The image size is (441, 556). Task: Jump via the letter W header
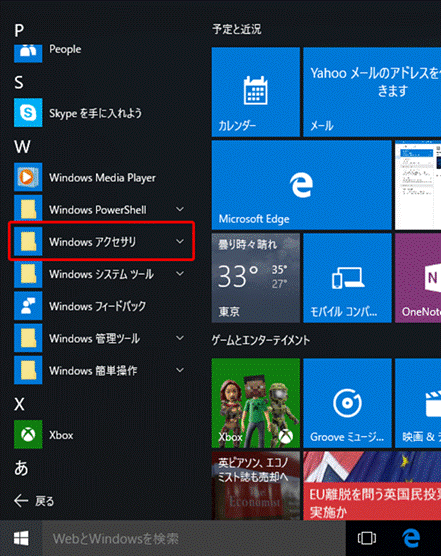click(22, 146)
